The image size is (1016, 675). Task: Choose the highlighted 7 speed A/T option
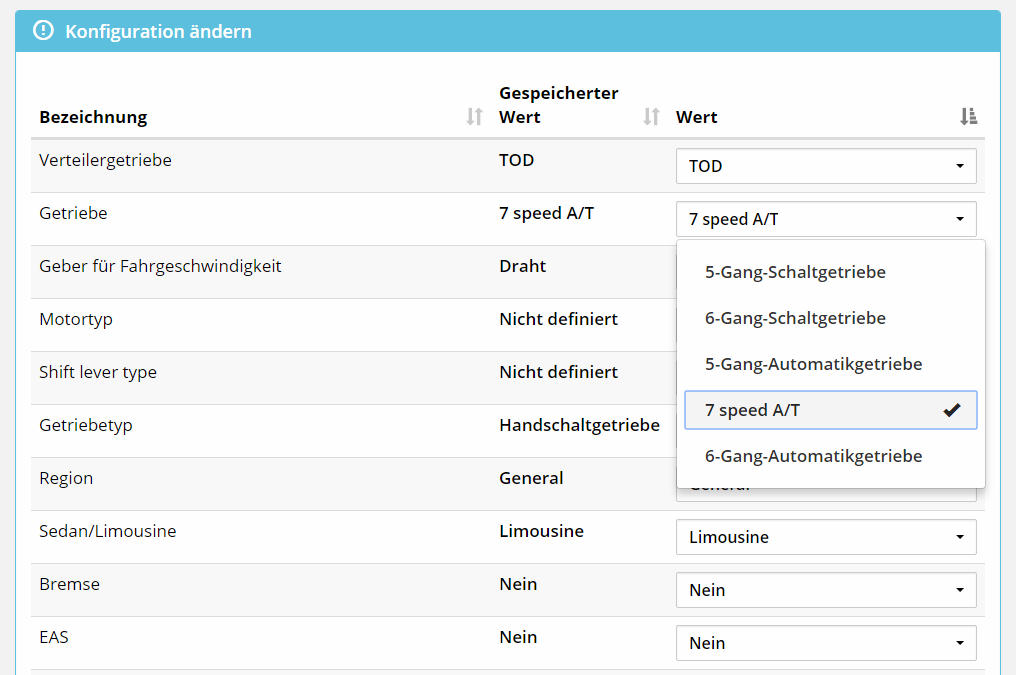pos(753,410)
